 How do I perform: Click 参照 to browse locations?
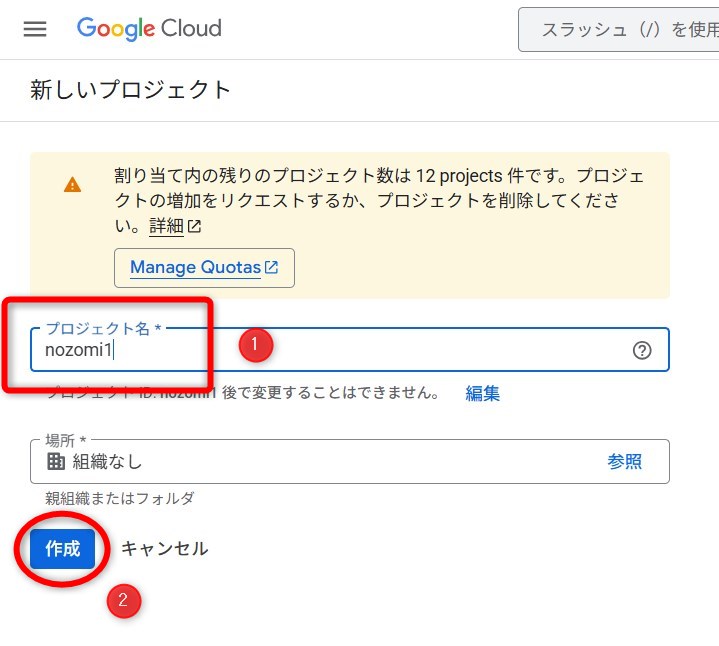click(624, 461)
